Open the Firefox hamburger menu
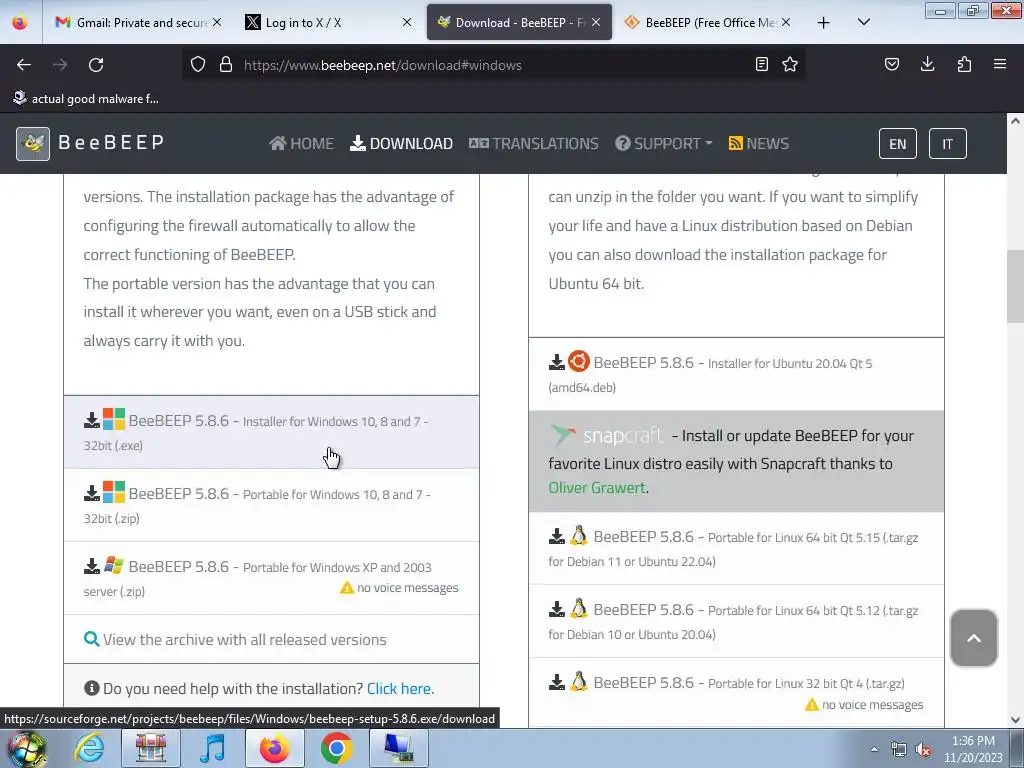 pyautogui.click(x=1000, y=64)
